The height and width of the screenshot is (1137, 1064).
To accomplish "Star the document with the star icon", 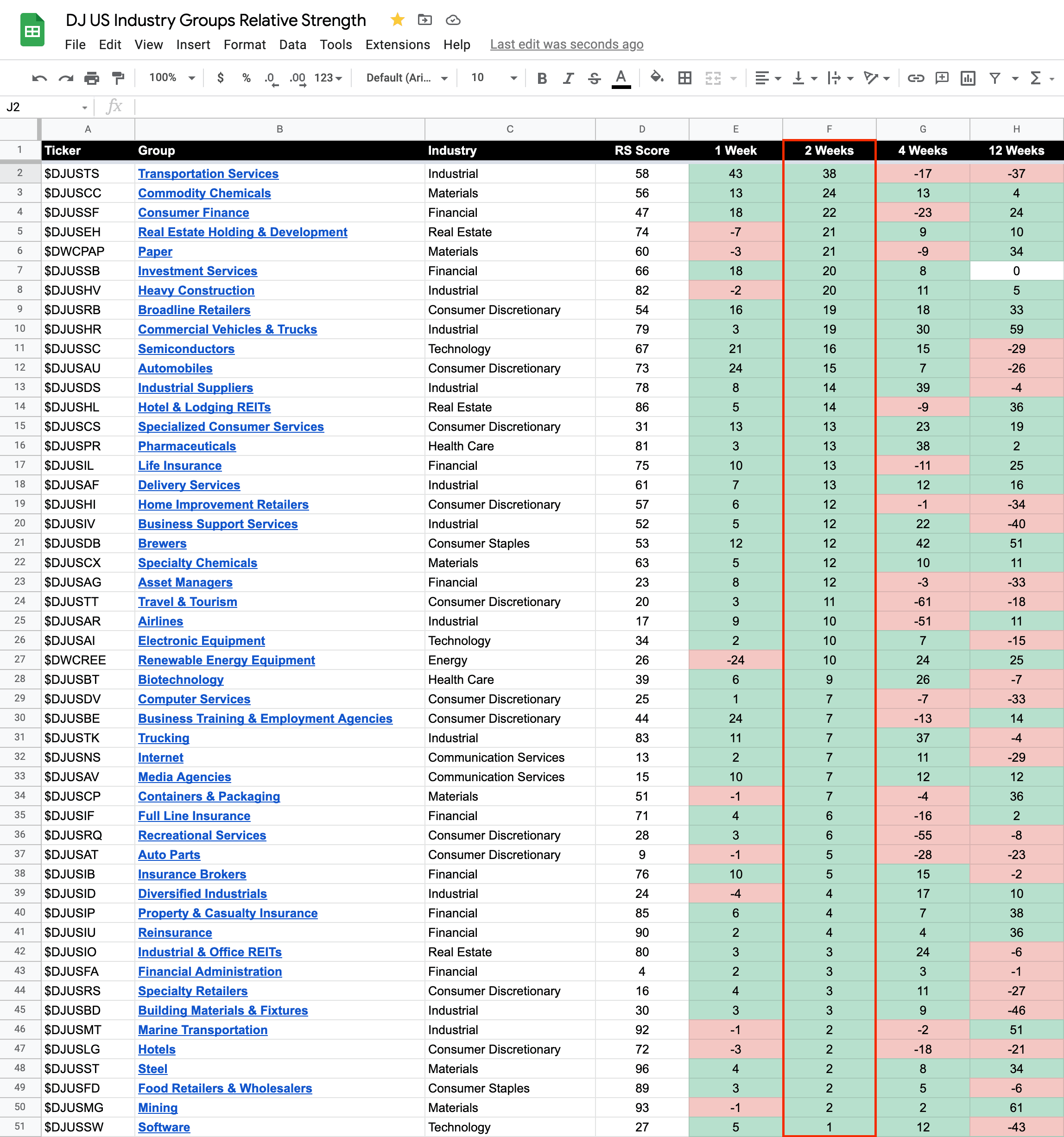I will 398,20.
